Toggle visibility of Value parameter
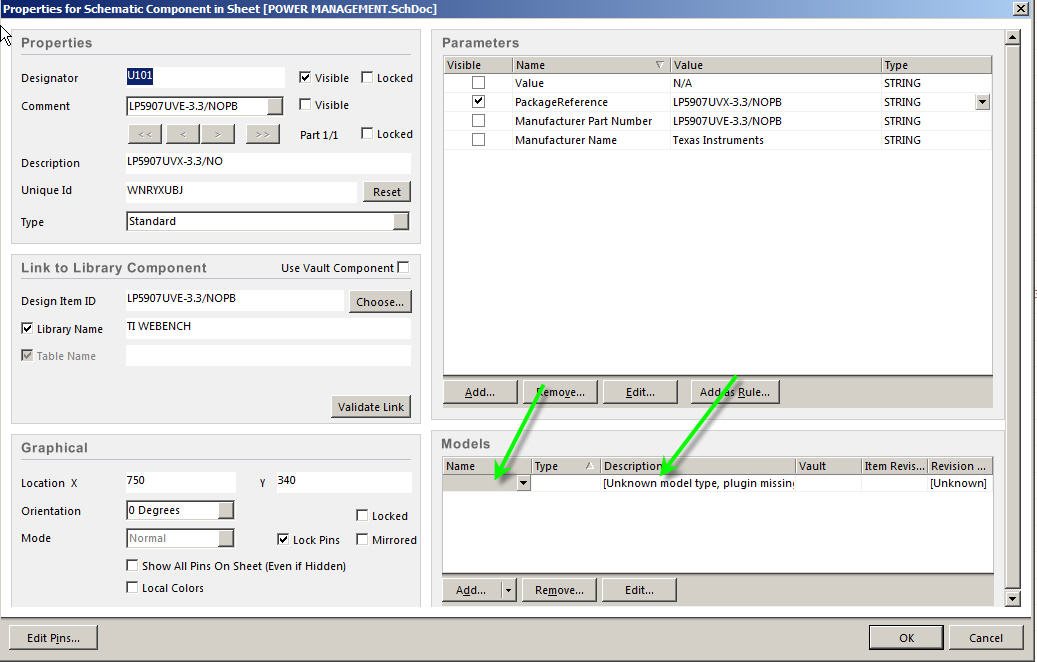 (x=478, y=83)
